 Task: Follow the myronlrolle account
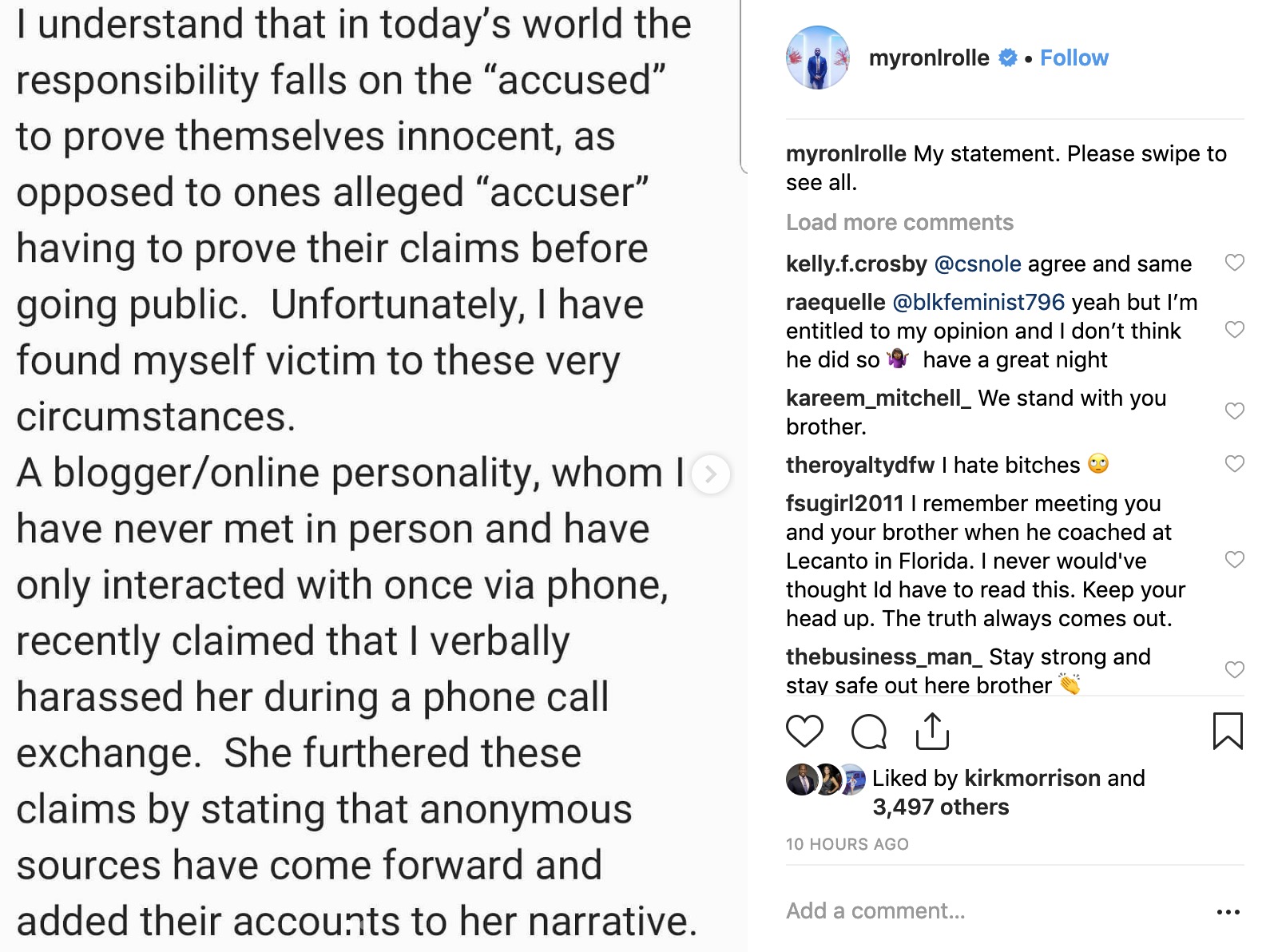[1074, 58]
